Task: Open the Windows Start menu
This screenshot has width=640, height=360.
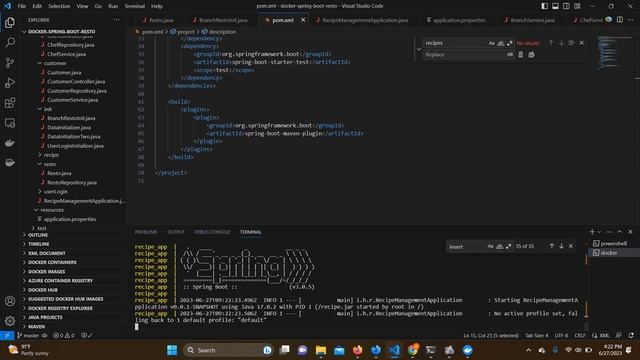Action: pos(172,350)
